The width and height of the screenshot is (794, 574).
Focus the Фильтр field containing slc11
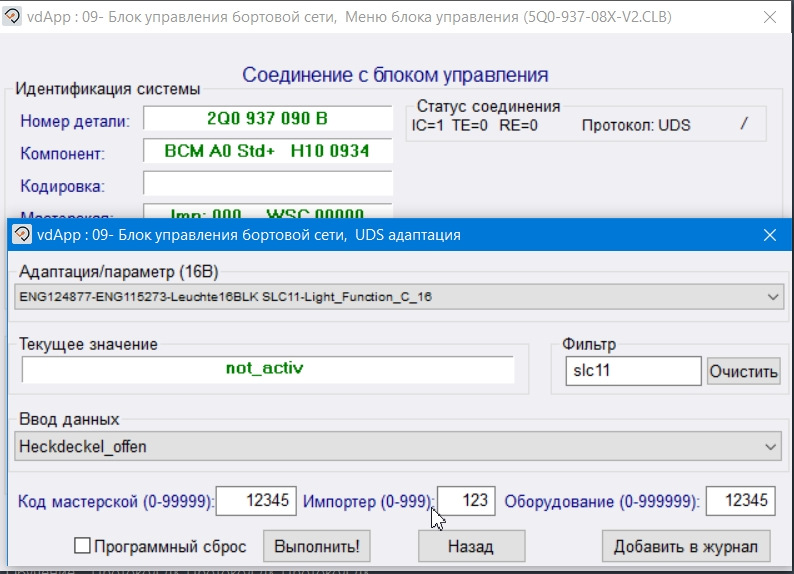coord(633,371)
